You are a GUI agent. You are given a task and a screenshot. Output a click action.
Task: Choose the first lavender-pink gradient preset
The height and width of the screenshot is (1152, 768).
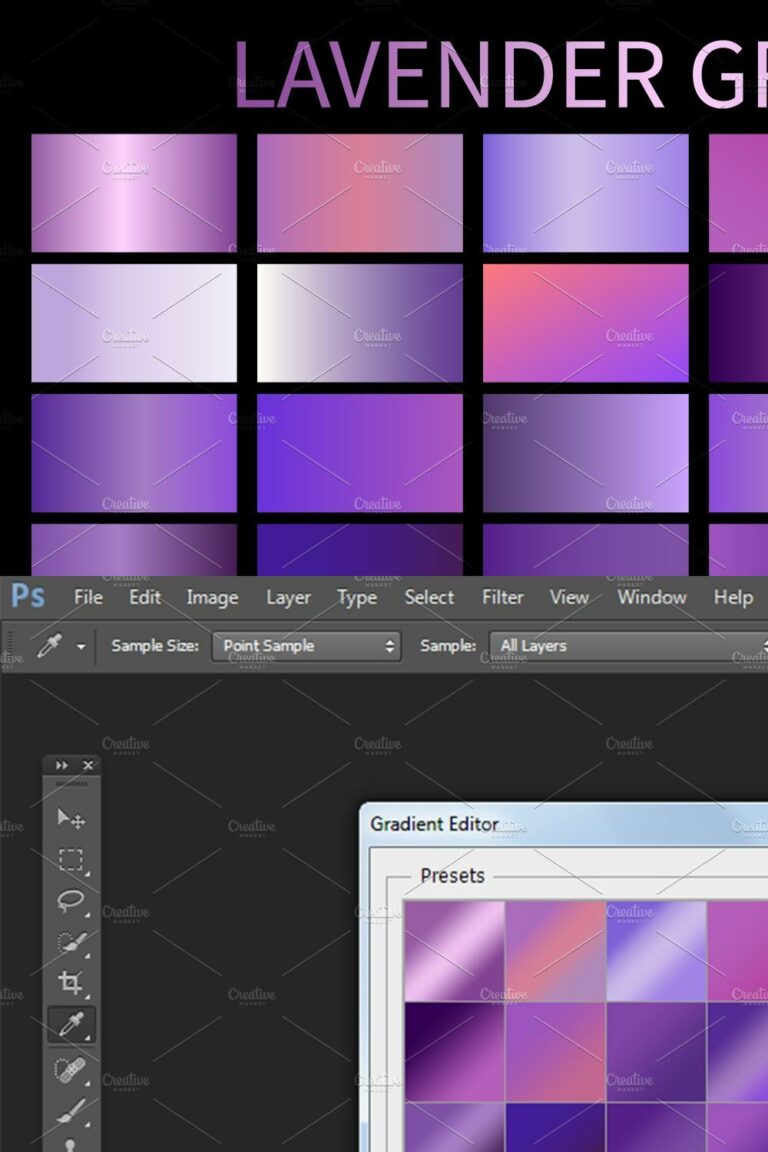(x=455, y=951)
